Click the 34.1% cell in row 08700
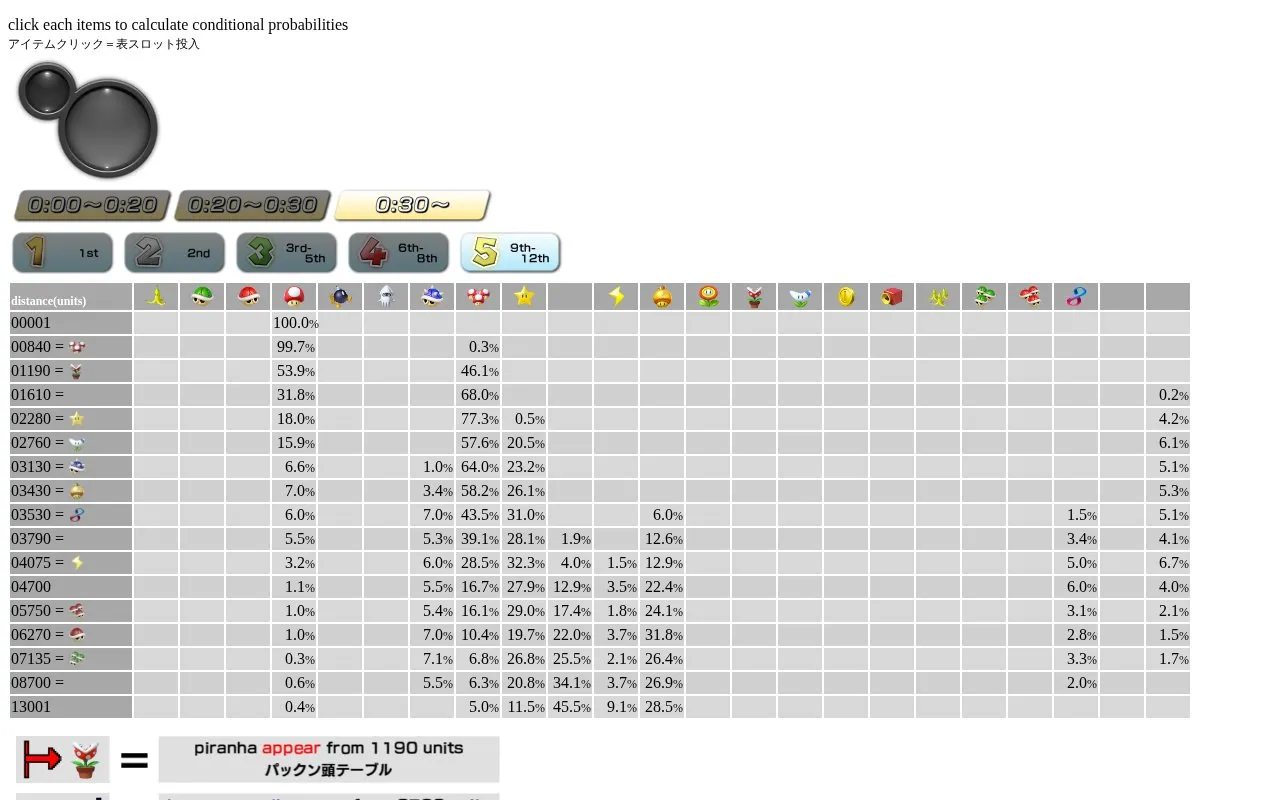 (x=570, y=683)
